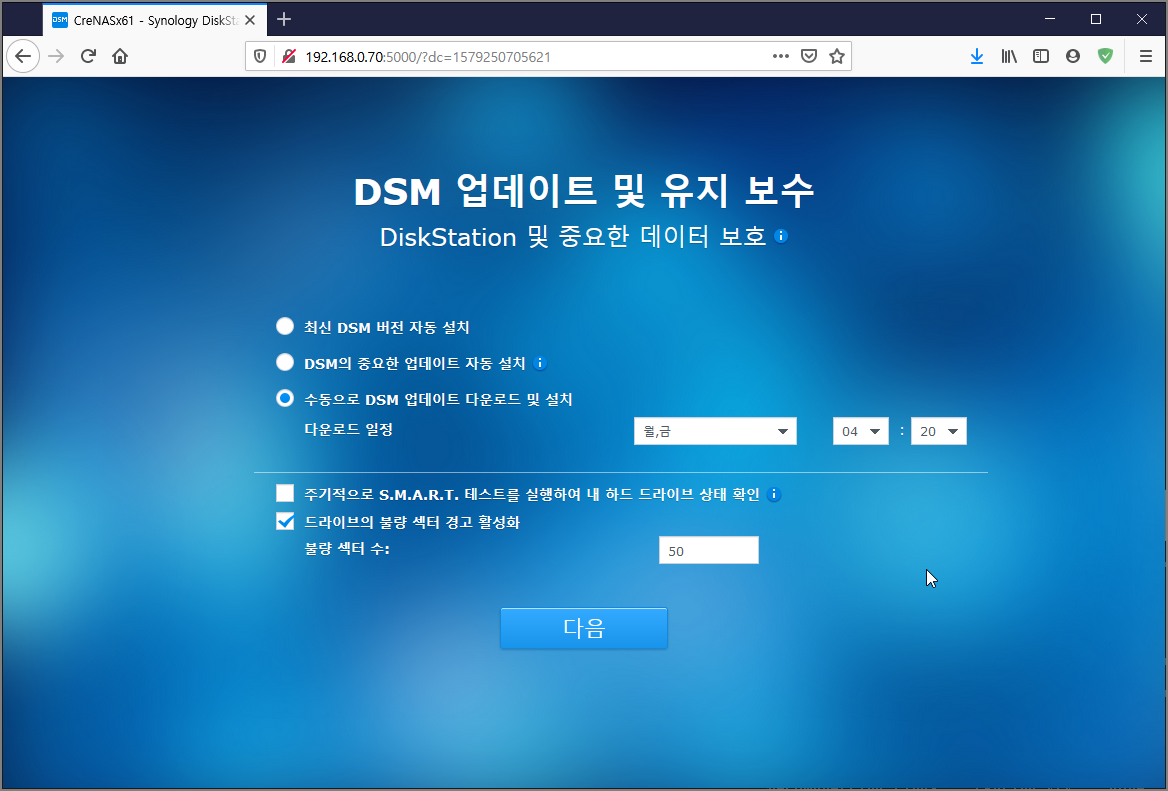This screenshot has height=791, width=1168.
Task: Toggle the sidebar view
Action: (1041, 56)
